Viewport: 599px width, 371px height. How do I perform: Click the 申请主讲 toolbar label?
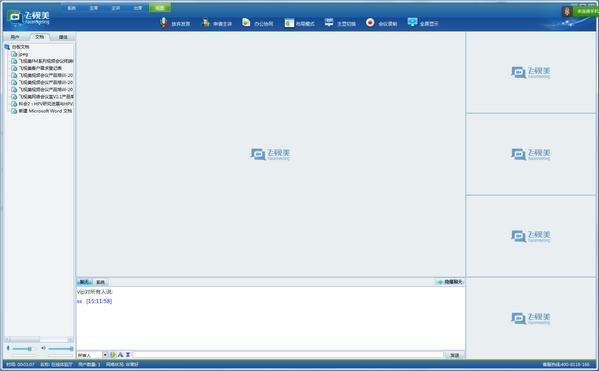click(222, 24)
